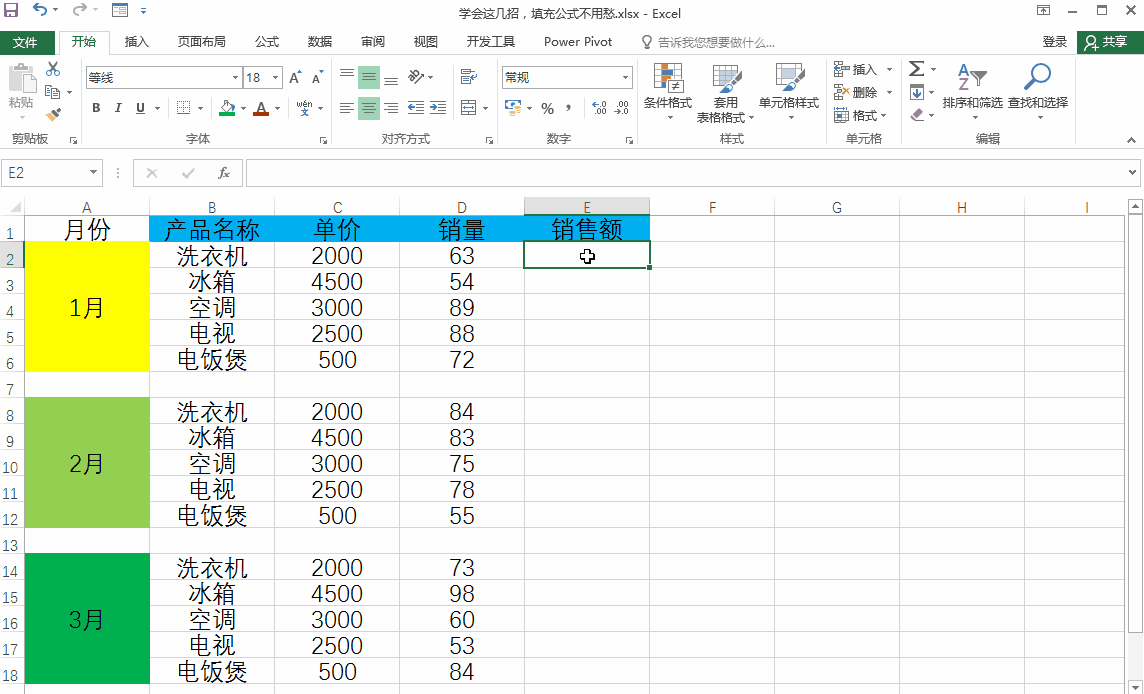1144x694 pixels.
Task: Toggle Bold formatting
Action: pyautogui.click(x=96, y=108)
